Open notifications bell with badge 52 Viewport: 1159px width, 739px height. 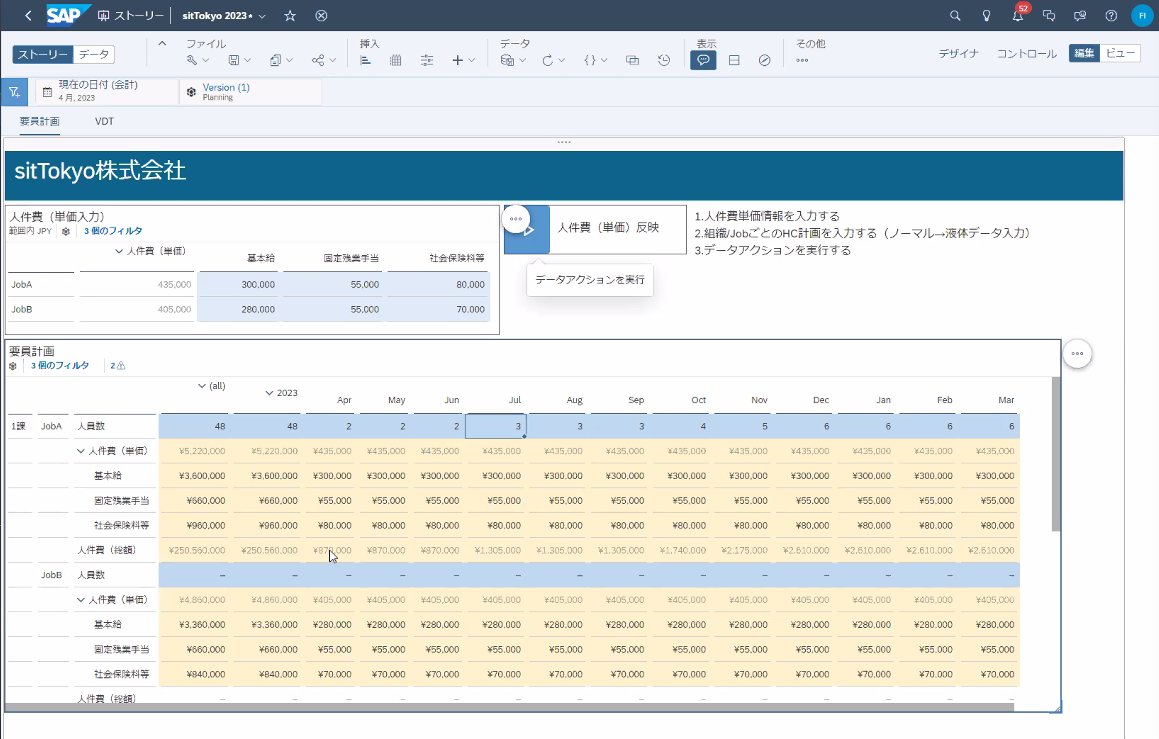[x=1019, y=15]
